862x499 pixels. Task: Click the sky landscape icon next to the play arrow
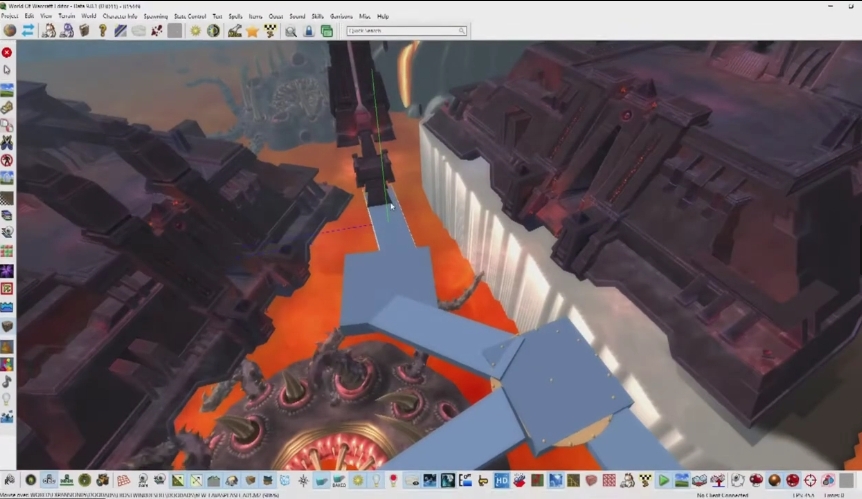[681, 481]
